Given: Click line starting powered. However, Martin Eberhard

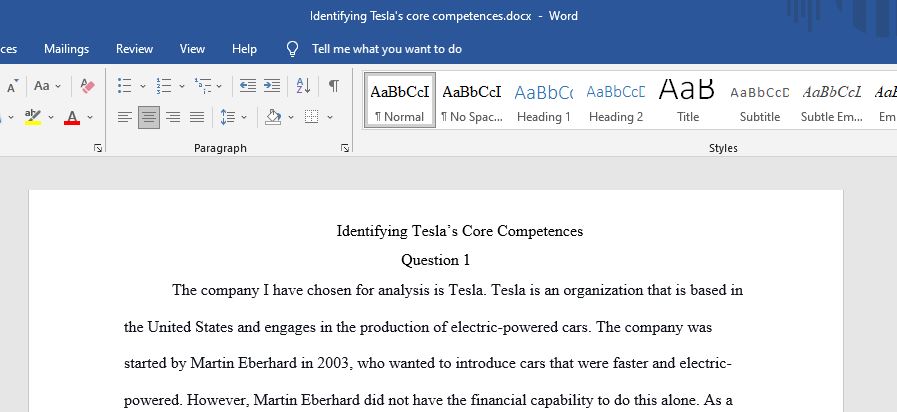Looking at the screenshot, I should tap(428, 400).
